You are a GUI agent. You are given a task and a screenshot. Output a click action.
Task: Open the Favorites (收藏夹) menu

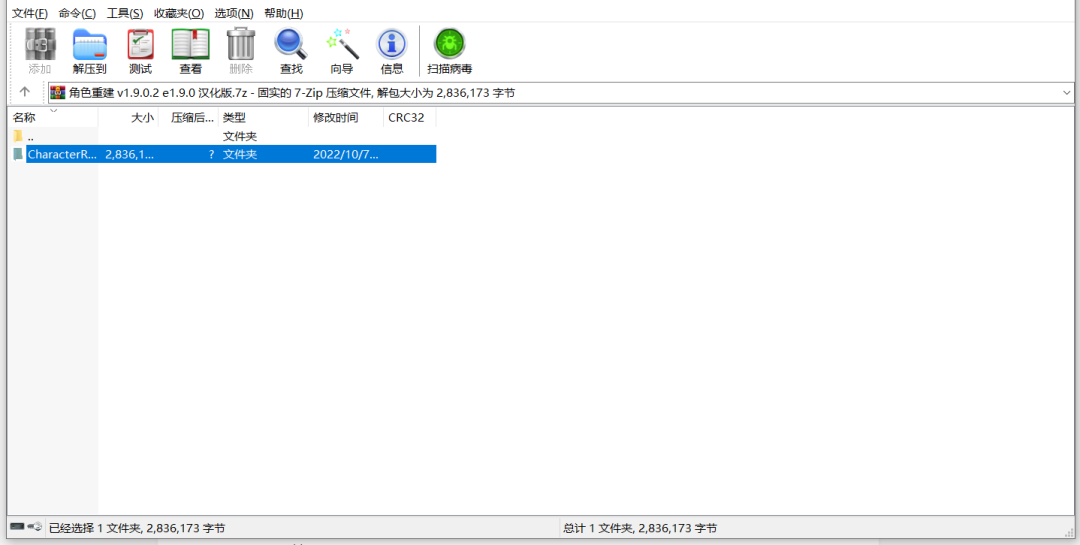click(x=179, y=13)
